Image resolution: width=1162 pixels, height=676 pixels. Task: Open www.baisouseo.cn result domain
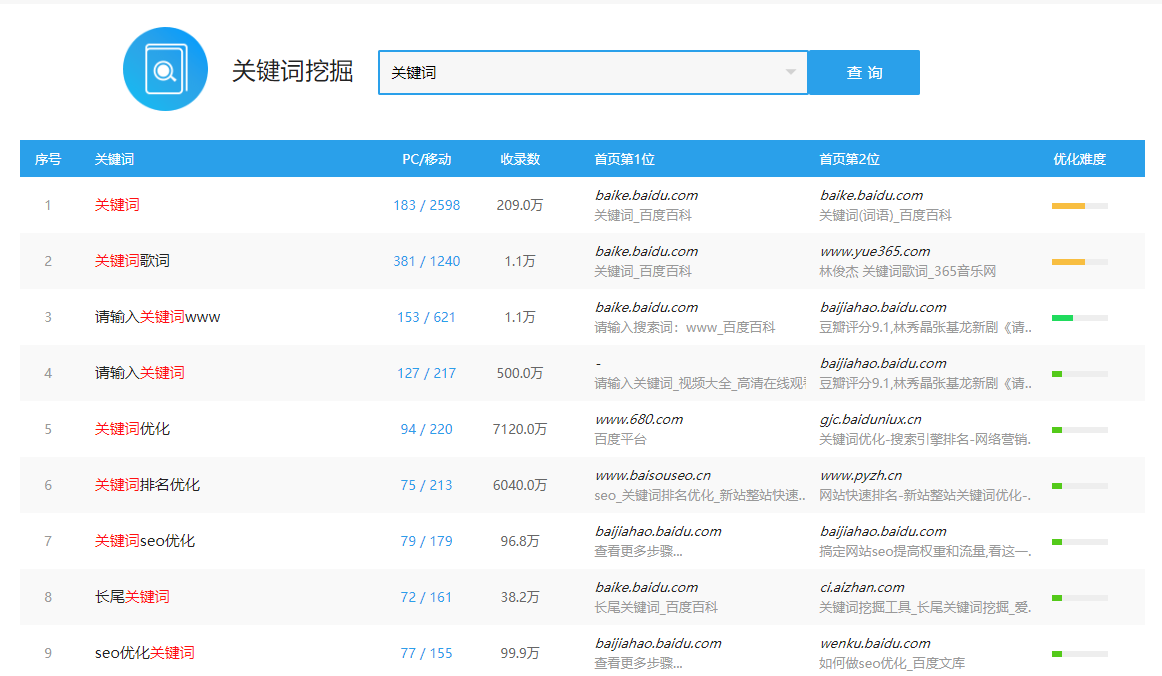(x=653, y=475)
